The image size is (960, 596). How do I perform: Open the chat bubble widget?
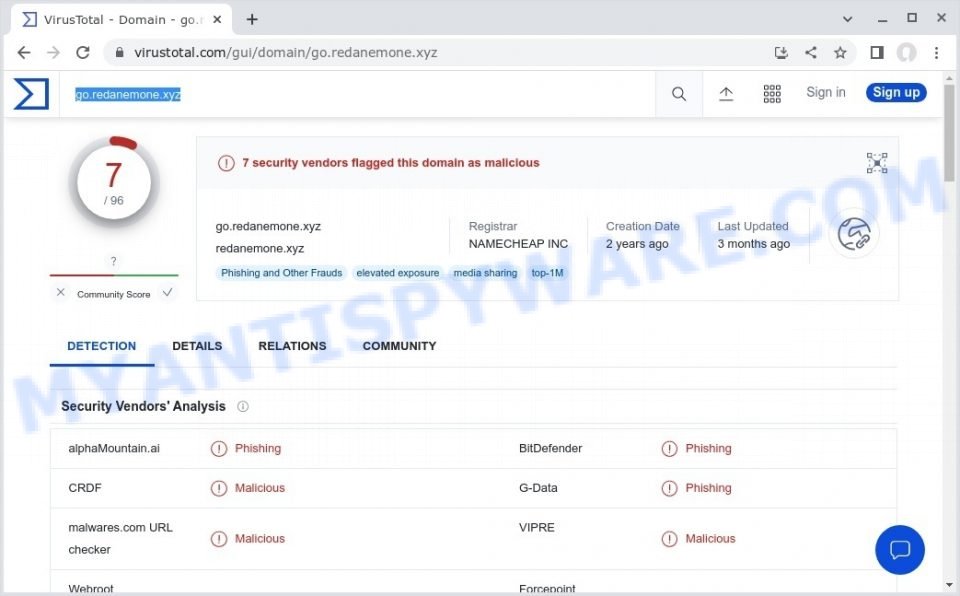tap(899, 549)
